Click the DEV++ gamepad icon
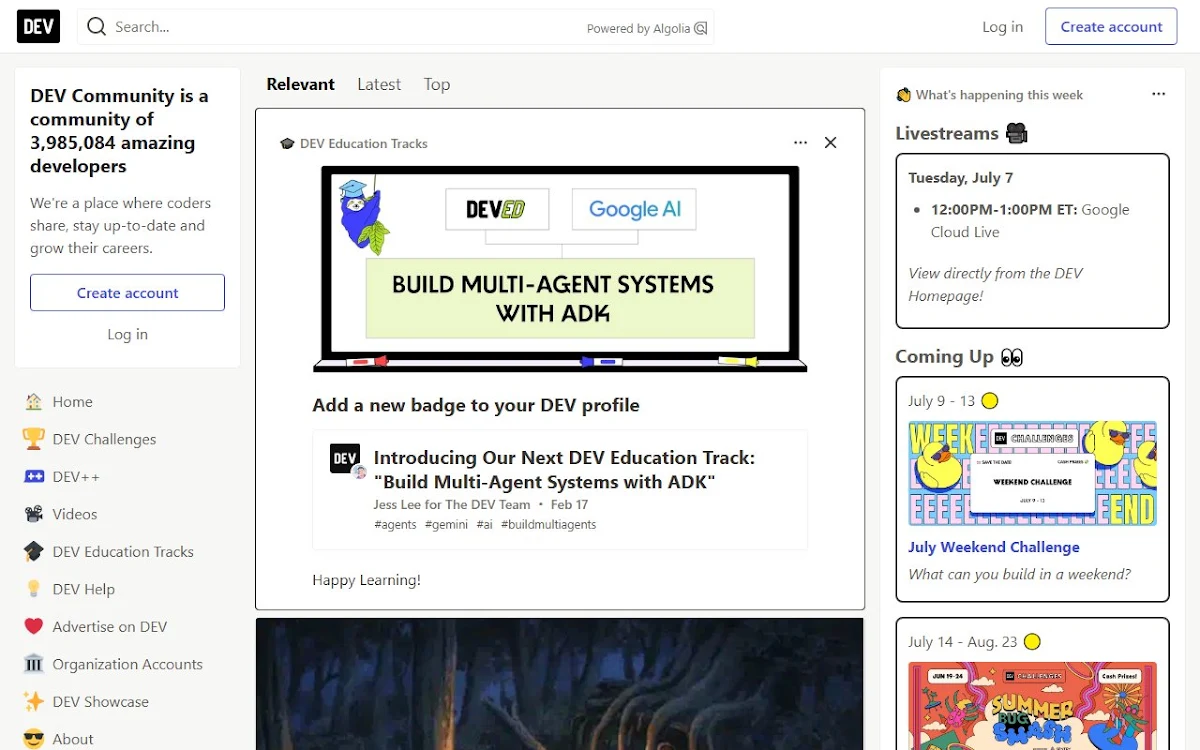This screenshot has width=1200, height=750. coord(34,477)
